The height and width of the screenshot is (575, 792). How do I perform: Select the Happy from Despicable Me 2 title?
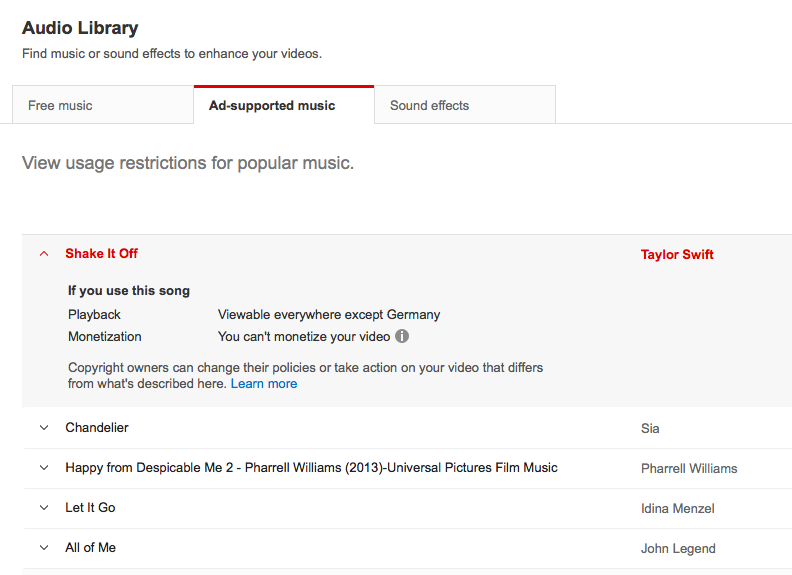pyautogui.click(x=311, y=468)
